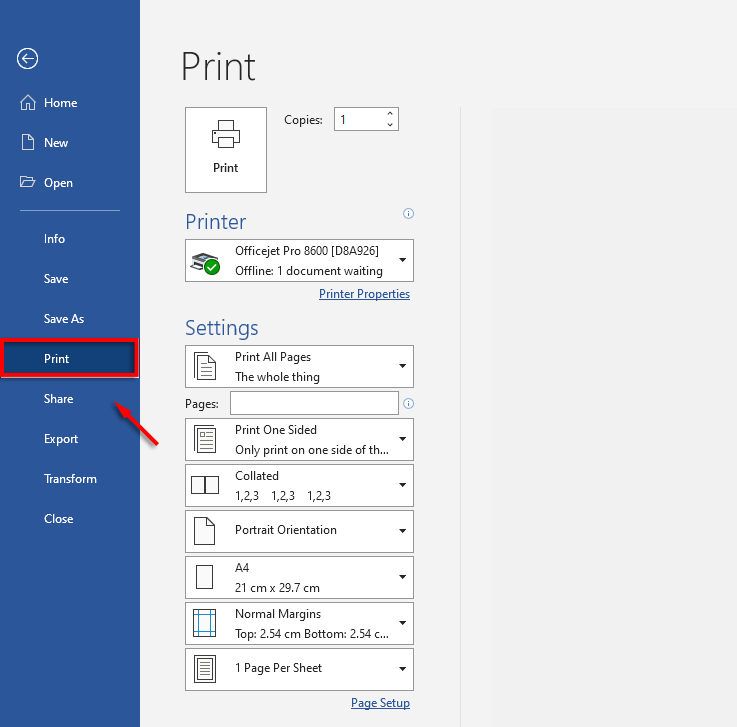Click the Pages info icon

[x=408, y=404]
